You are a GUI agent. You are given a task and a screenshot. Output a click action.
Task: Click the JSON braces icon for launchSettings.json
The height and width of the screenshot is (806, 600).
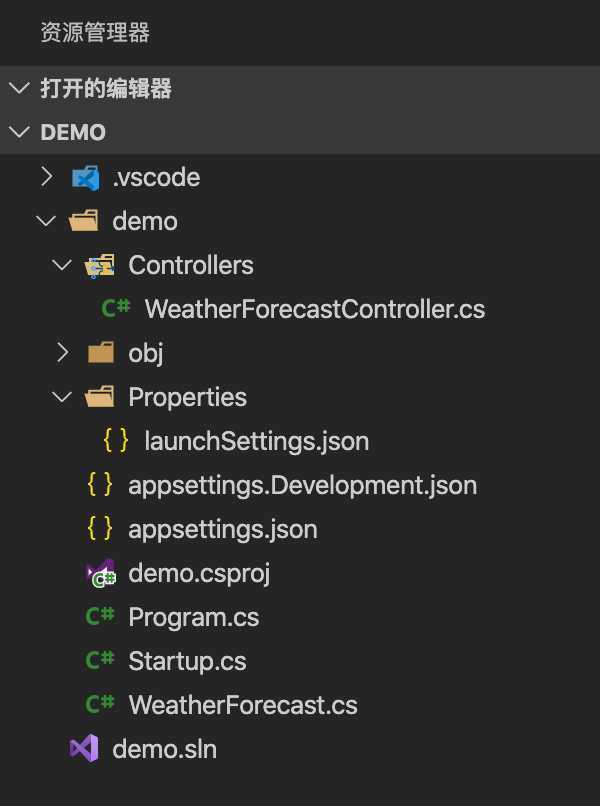[x=117, y=441]
